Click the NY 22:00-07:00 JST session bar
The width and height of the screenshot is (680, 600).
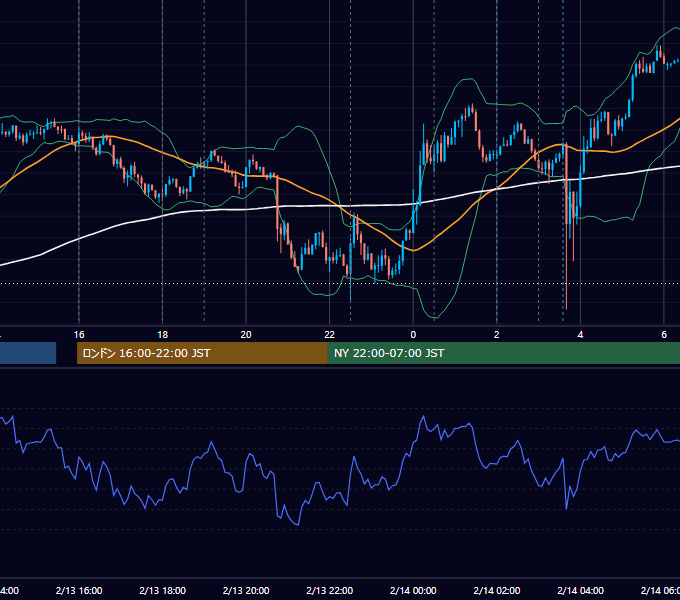(503, 353)
